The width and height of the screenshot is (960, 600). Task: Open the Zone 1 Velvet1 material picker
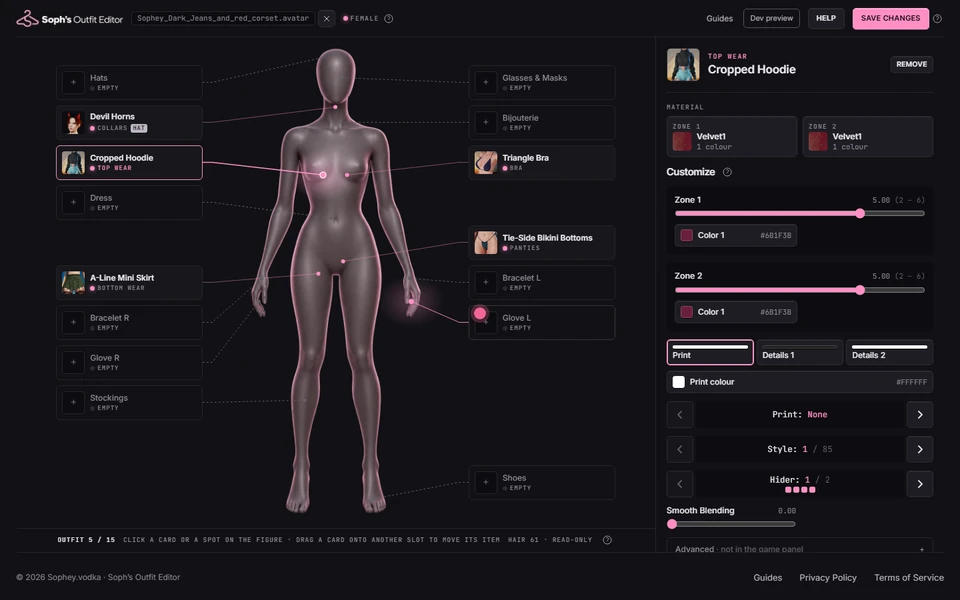pos(732,137)
